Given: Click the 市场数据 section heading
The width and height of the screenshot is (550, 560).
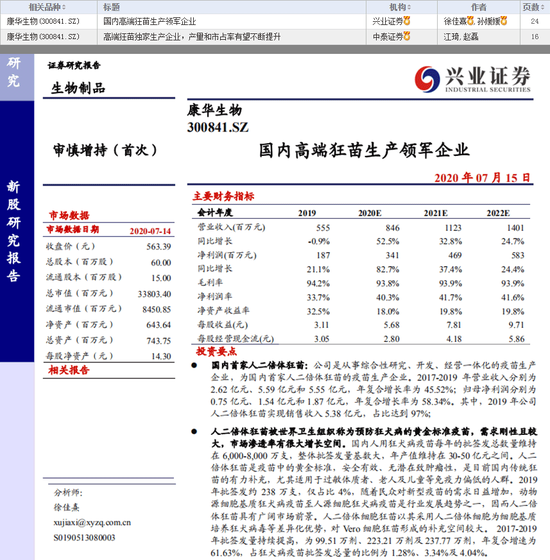Looking at the screenshot, I should (69, 215).
